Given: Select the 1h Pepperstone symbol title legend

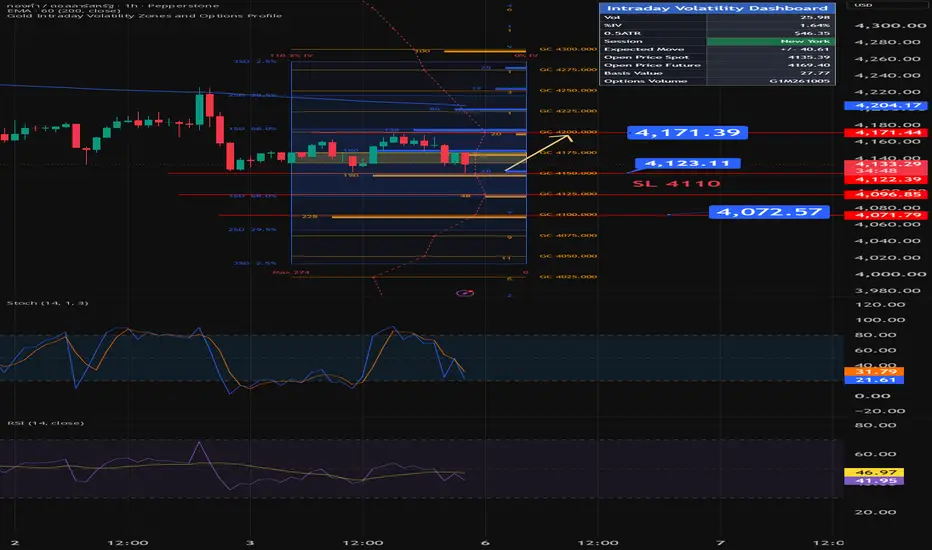Looking at the screenshot, I should [x=113, y=5].
